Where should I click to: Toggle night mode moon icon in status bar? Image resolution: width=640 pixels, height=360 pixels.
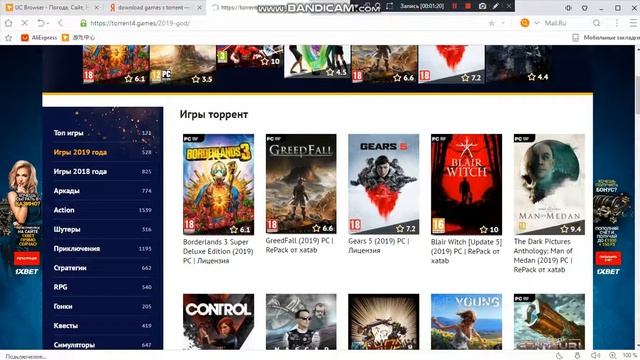559,356
